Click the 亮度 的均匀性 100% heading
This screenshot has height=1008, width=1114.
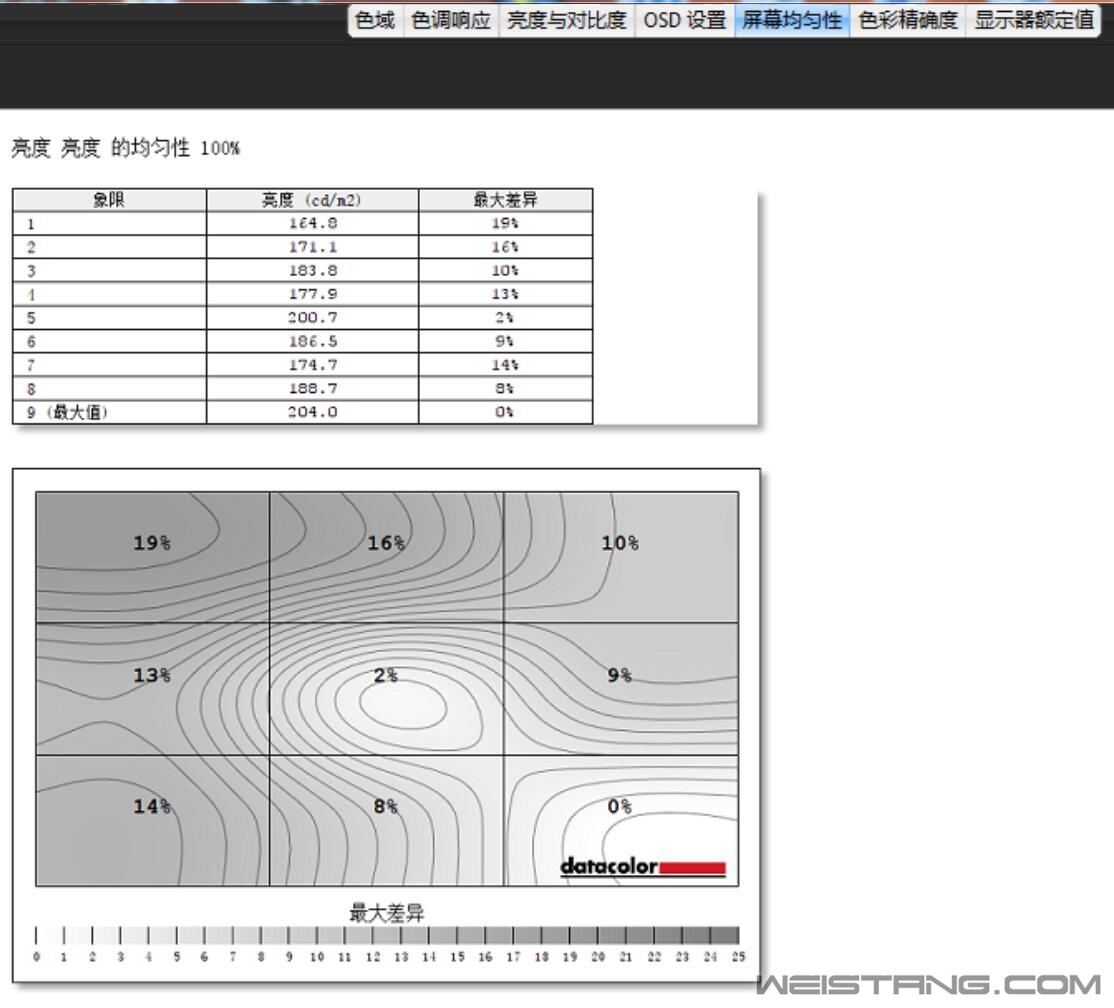pos(125,149)
